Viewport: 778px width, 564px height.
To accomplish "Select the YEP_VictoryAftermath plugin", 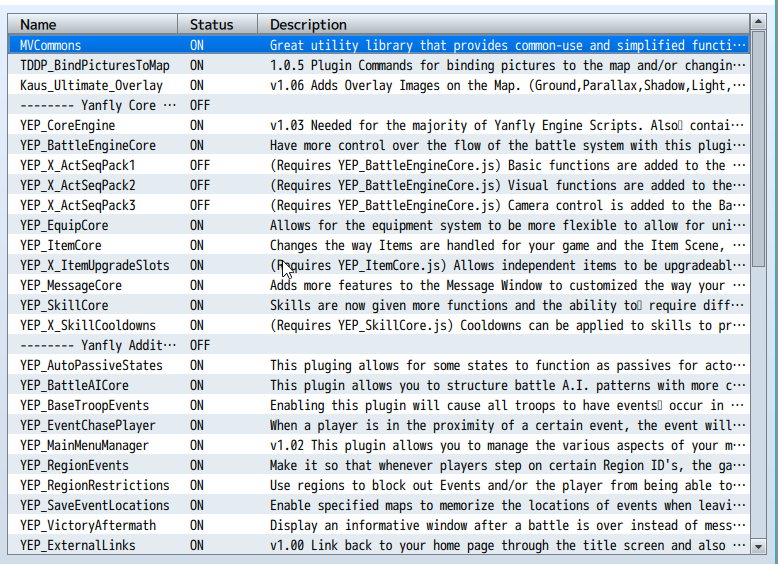I will click(379, 525).
